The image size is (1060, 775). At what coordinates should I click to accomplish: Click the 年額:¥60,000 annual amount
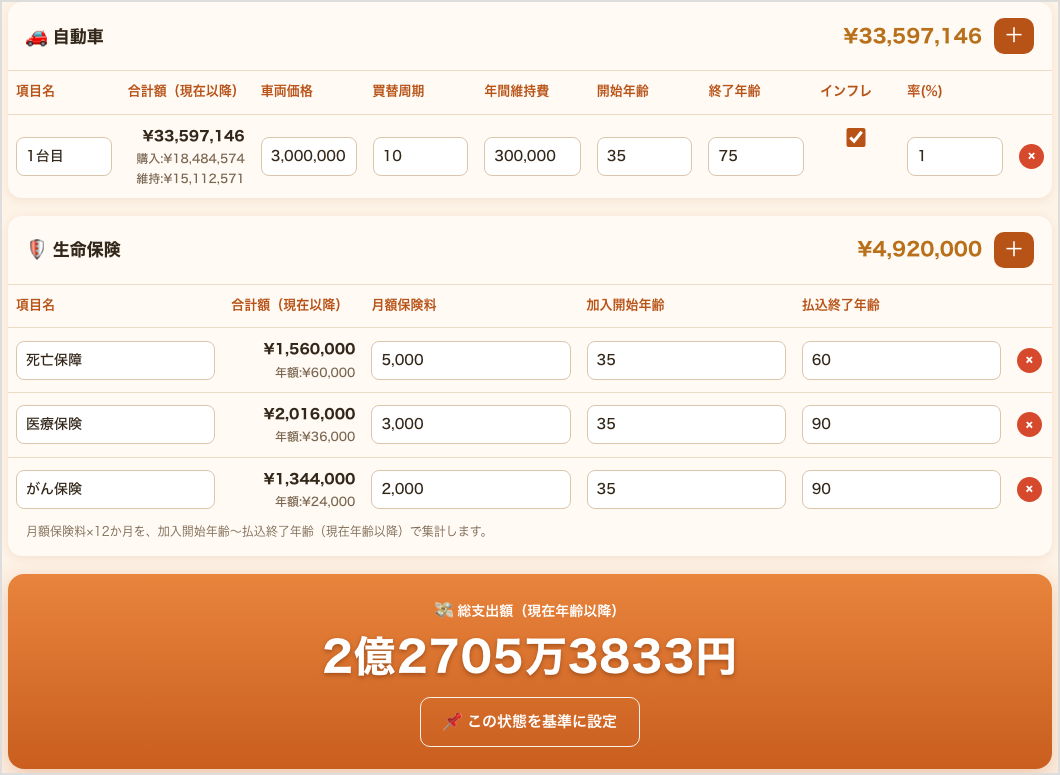(x=314, y=372)
